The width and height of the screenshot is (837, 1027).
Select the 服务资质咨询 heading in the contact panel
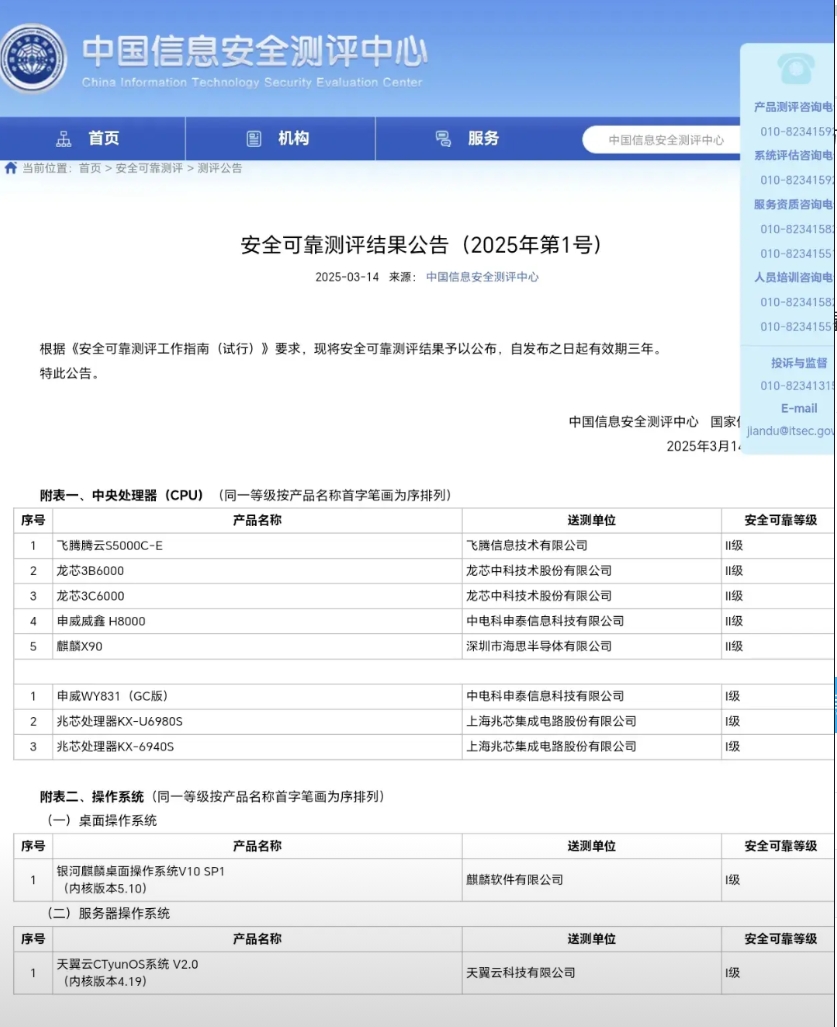793,204
